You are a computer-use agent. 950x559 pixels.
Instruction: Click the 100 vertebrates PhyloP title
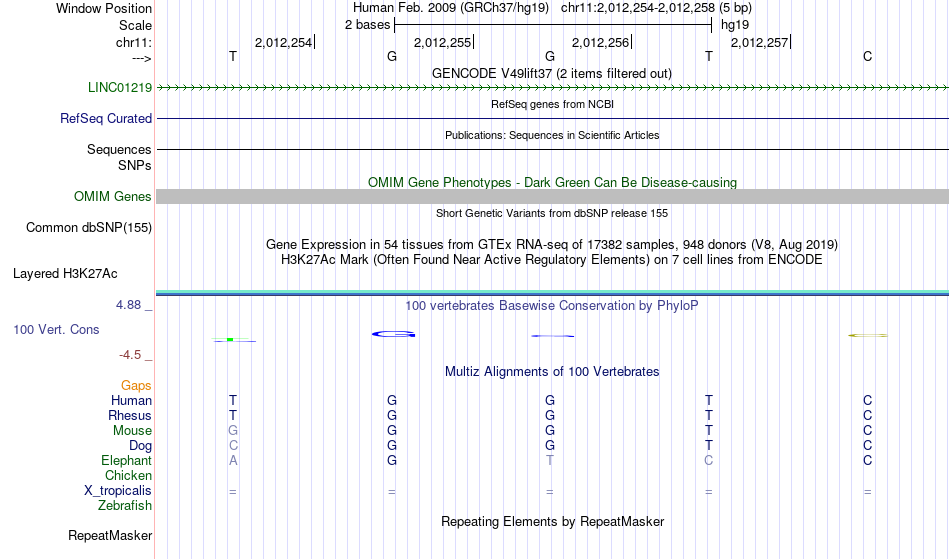552,305
